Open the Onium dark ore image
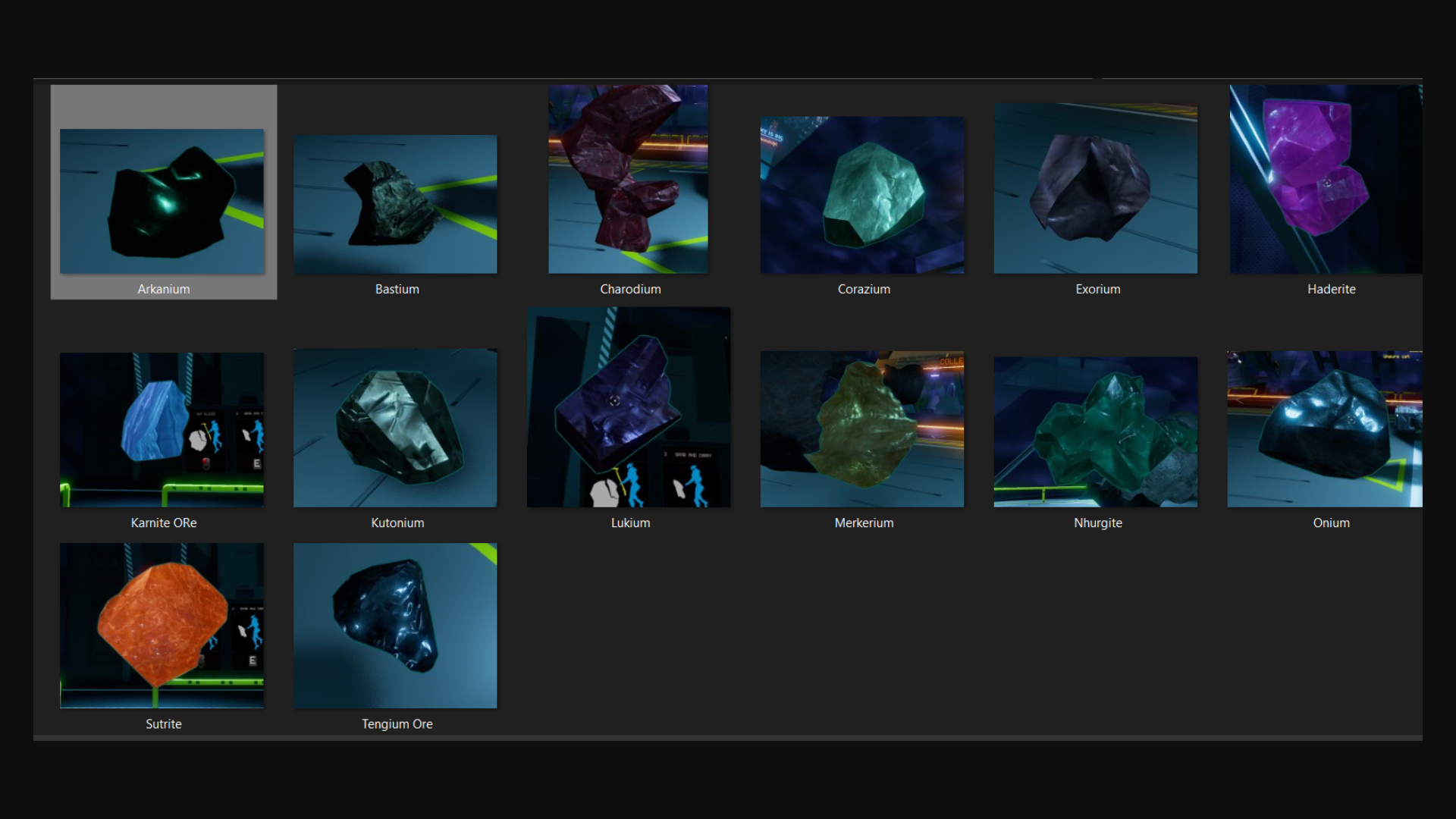Viewport: 1456px width, 819px height. (1325, 429)
